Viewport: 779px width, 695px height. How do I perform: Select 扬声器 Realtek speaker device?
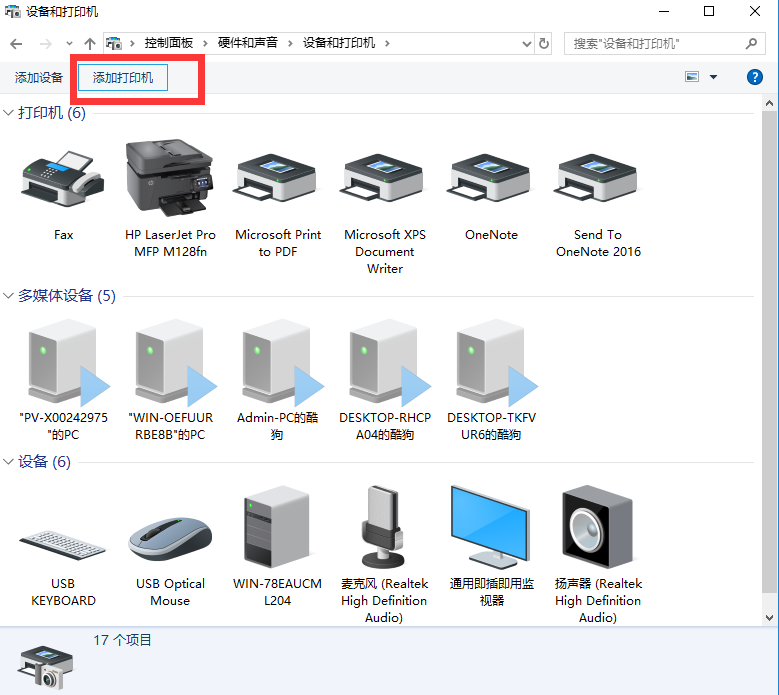(x=598, y=527)
